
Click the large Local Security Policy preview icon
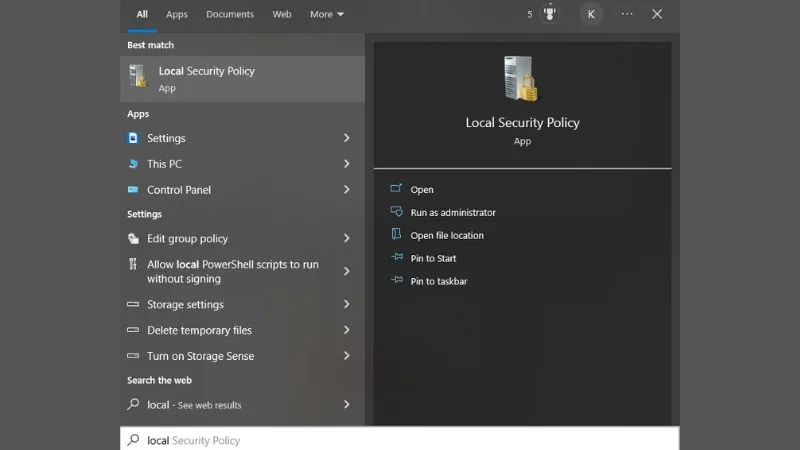[x=521, y=79]
